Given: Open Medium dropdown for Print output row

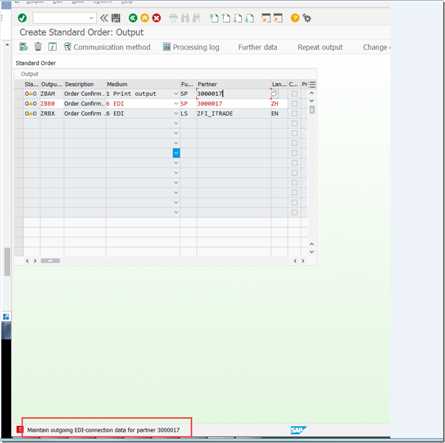Looking at the screenshot, I should [x=176, y=94].
